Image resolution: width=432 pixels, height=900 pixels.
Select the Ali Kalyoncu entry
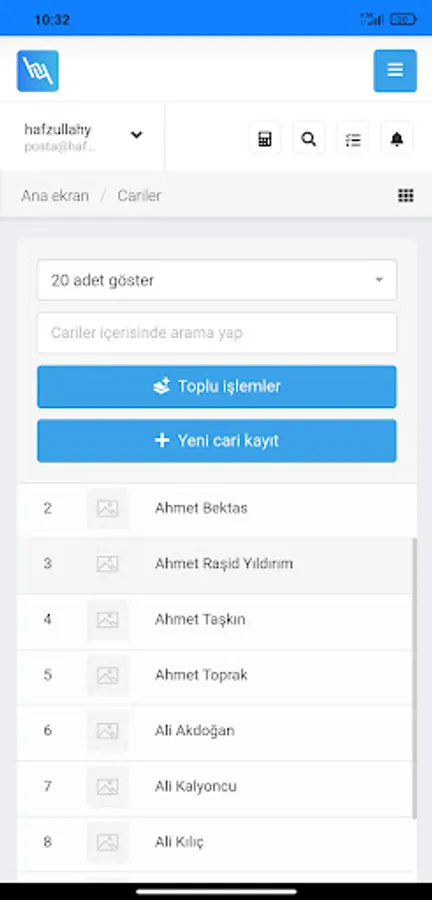pyautogui.click(x=217, y=786)
